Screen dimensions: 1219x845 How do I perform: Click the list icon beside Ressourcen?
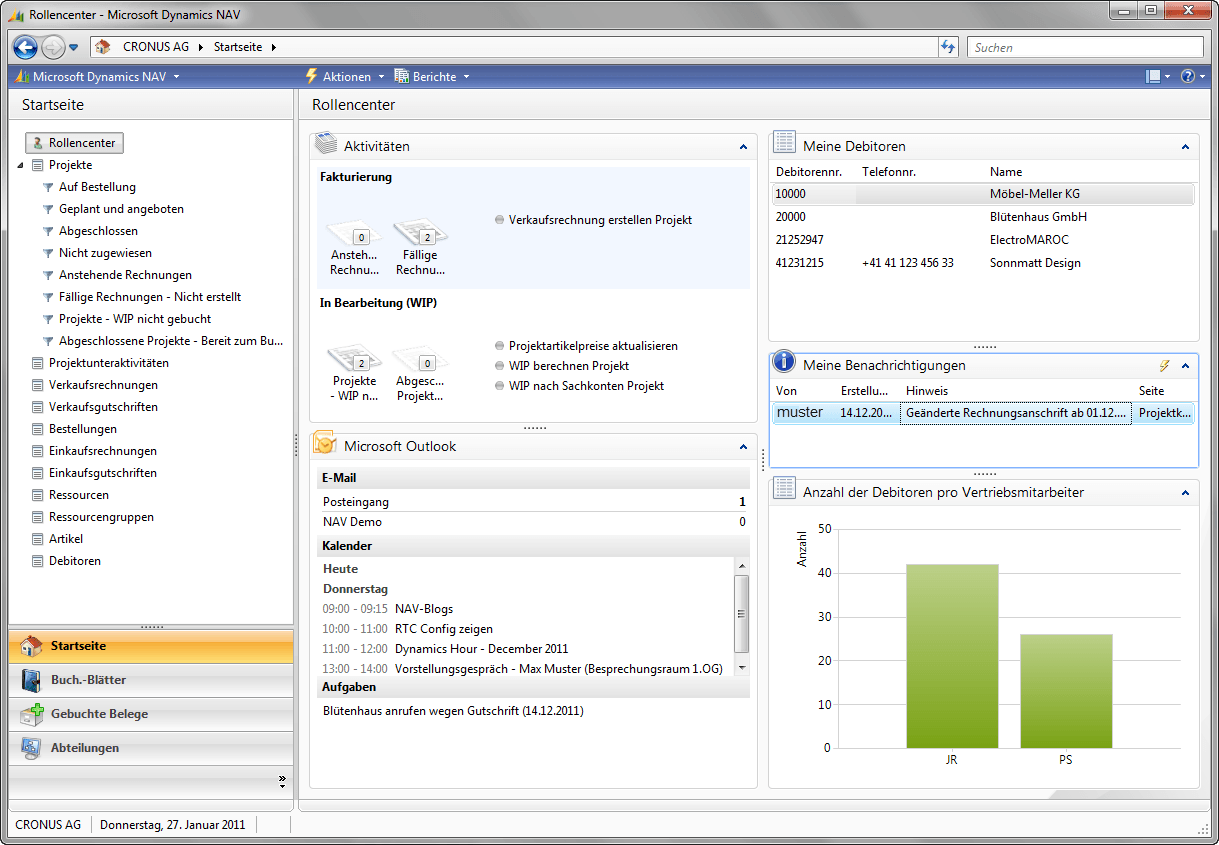[x=38, y=495]
